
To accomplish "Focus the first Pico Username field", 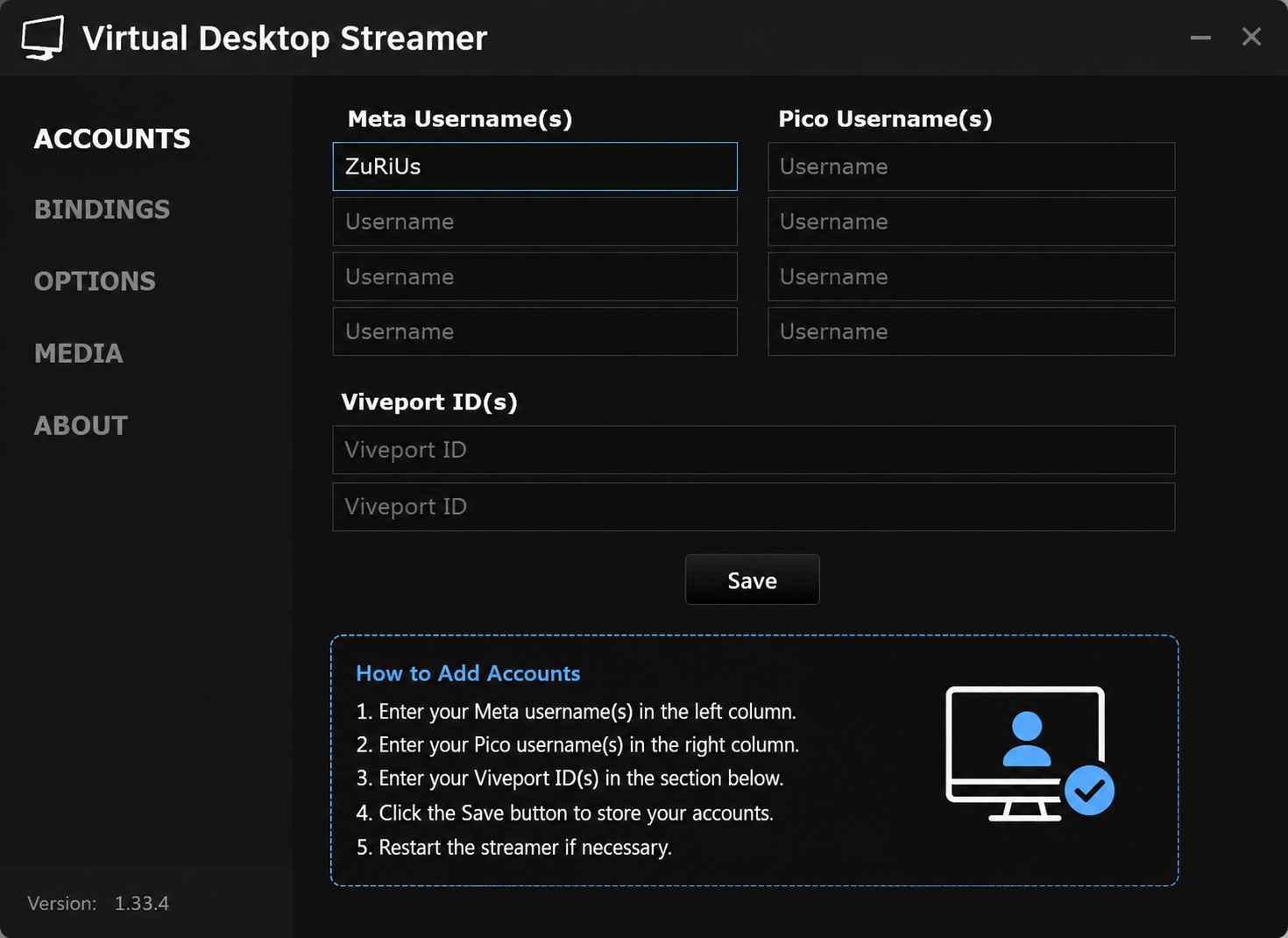I will point(971,167).
